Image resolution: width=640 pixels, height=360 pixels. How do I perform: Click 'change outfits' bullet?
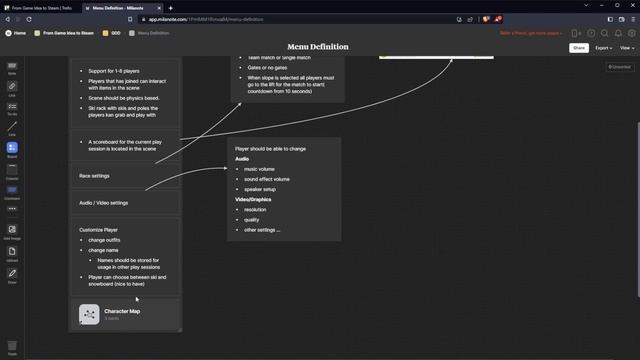[x=104, y=240]
